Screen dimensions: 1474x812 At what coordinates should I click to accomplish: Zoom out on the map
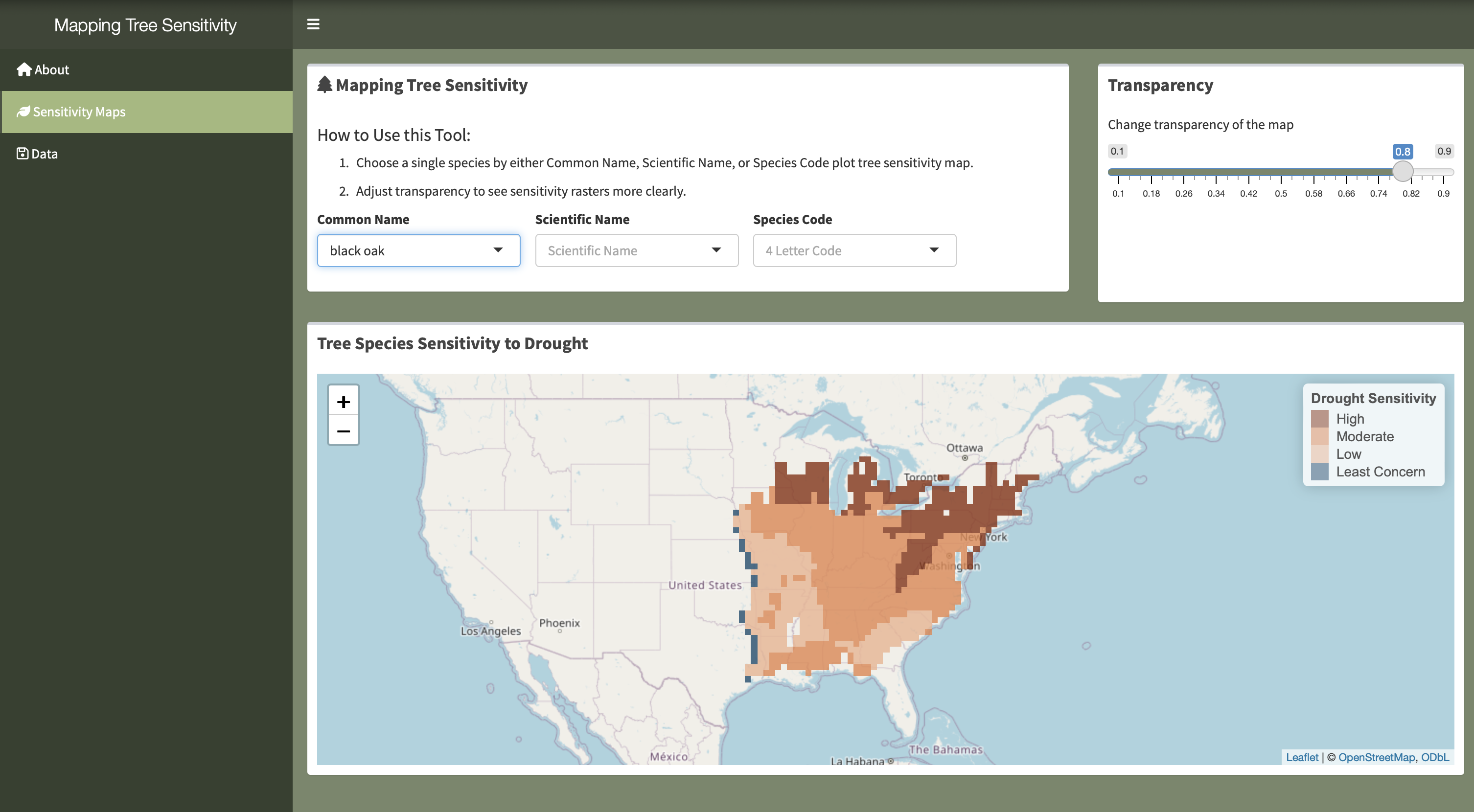pos(344,430)
